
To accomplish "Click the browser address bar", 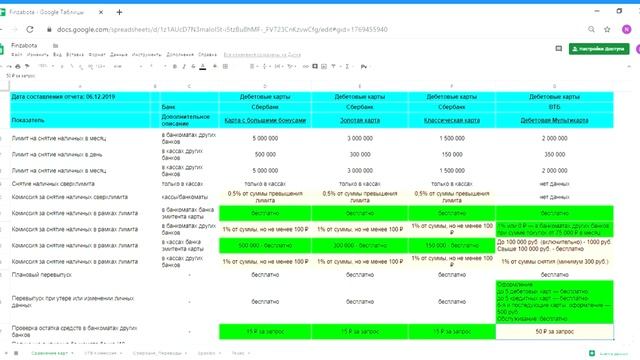I will coord(222,29).
